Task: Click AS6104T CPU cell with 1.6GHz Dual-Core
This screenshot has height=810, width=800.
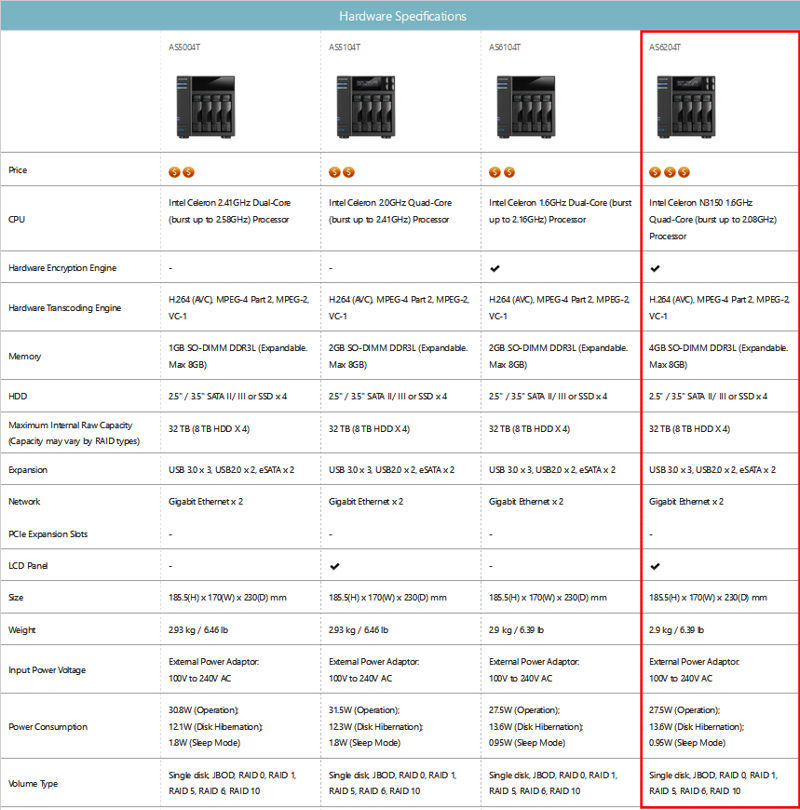Action: (560, 211)
